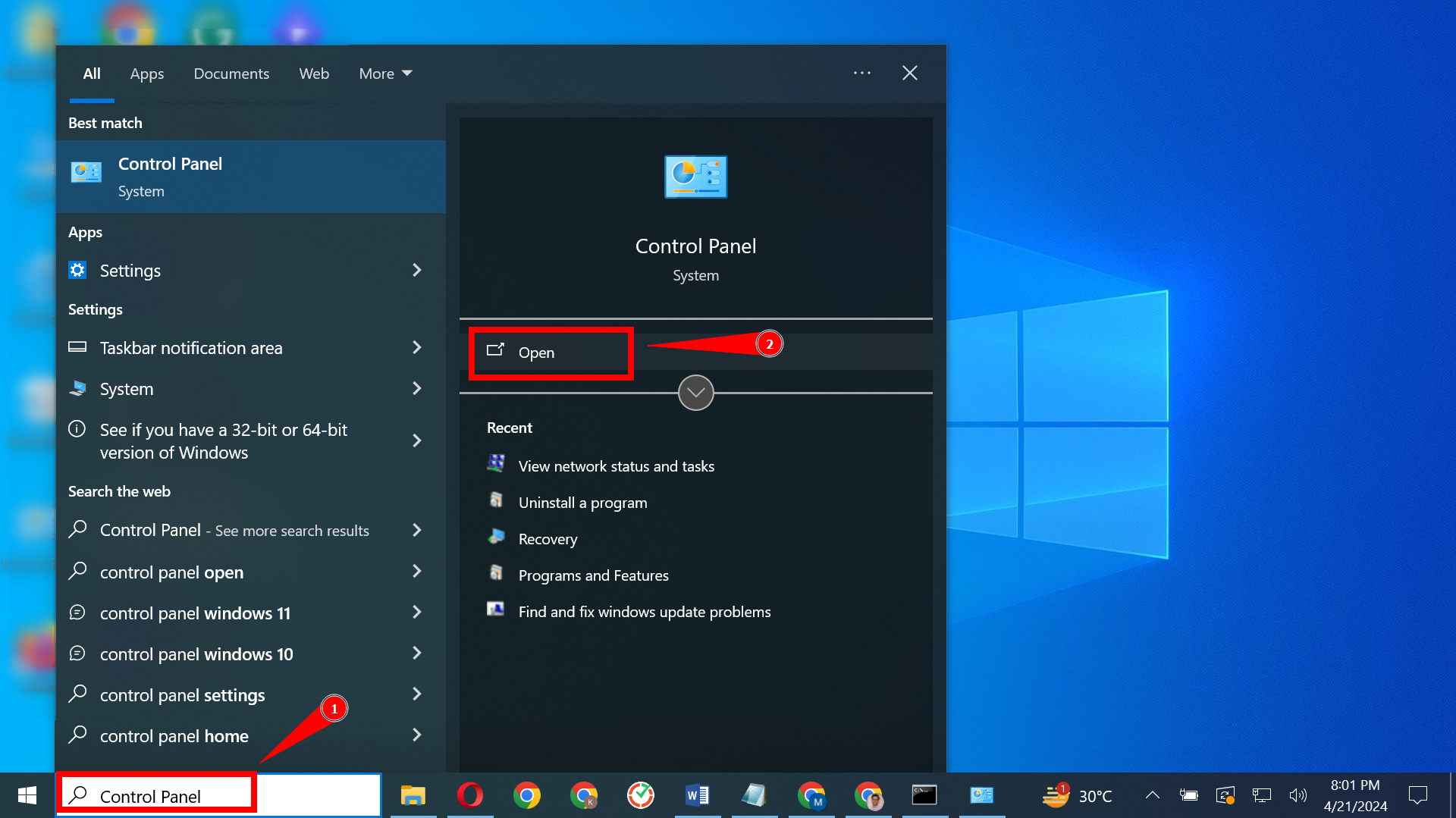Expand more actions with the down-arrow circle
The height and width of the screenshot is (818, 1456).
(x=695, y=393)
